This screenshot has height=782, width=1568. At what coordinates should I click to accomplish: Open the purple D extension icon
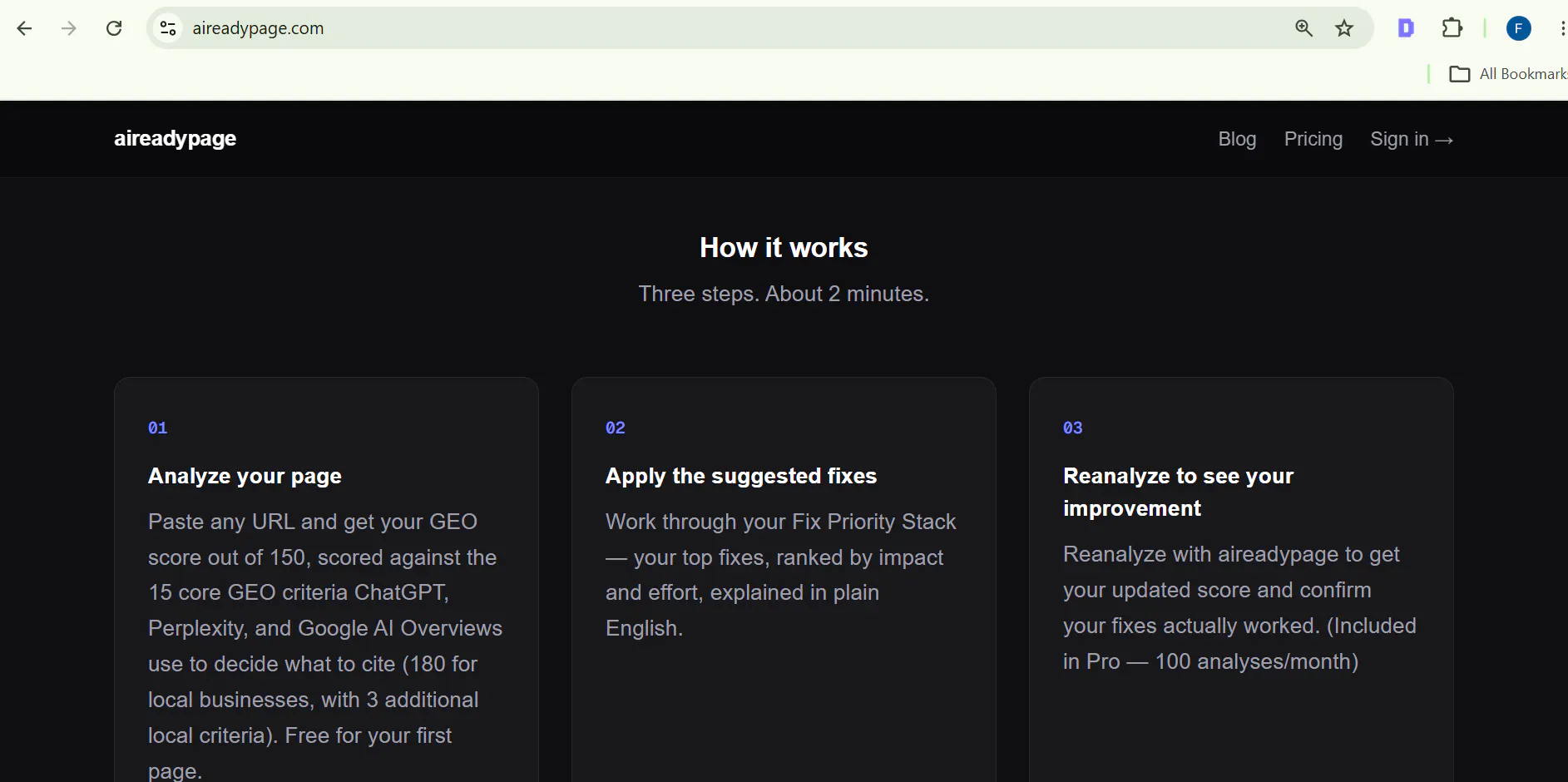[x=1406, y=28]
